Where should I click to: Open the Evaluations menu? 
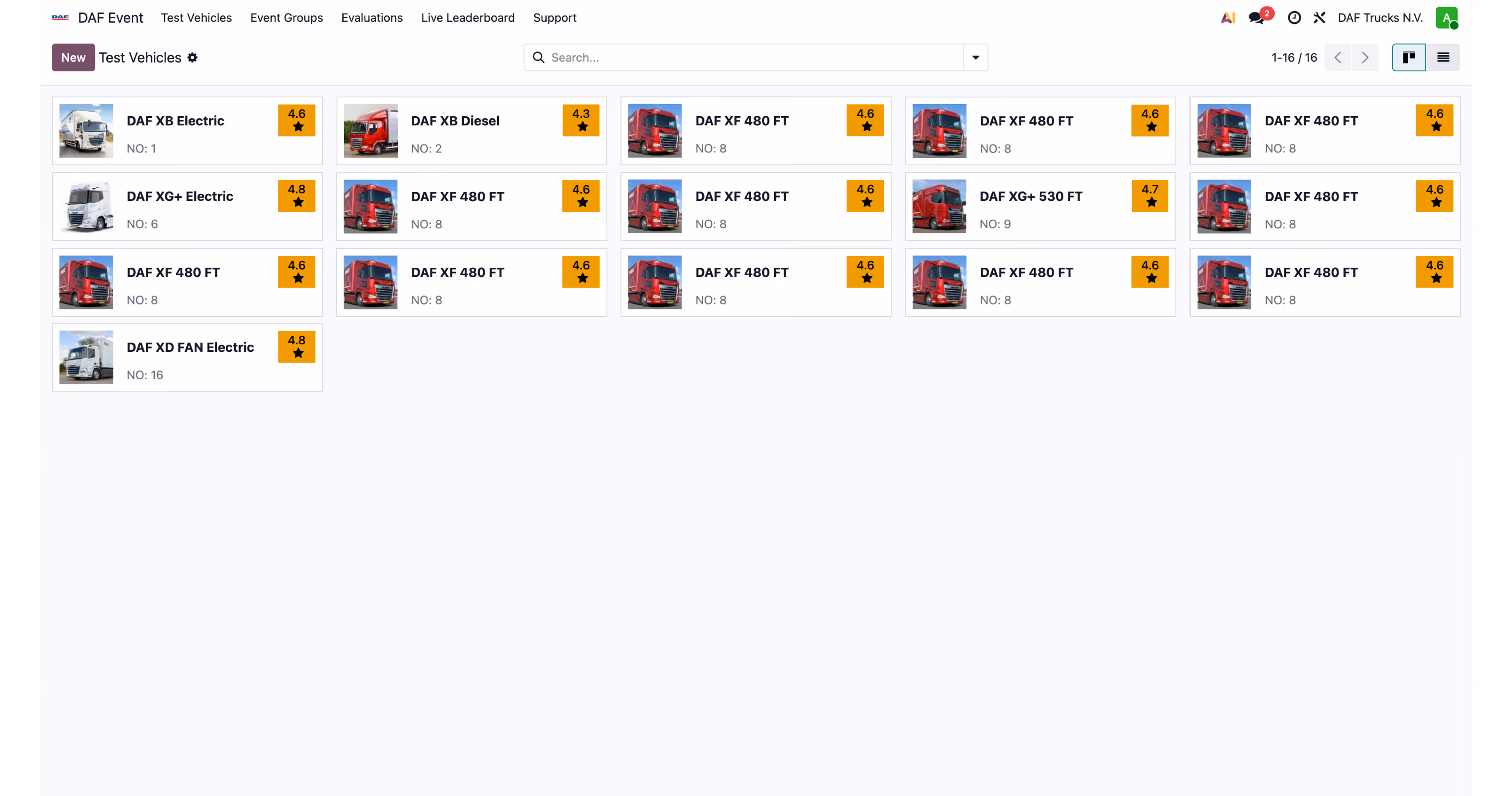372,18
